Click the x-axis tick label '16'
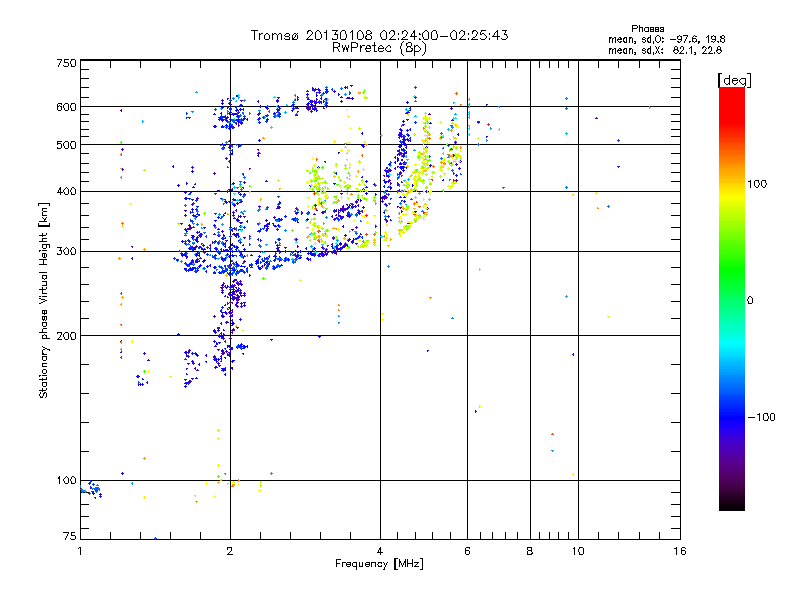Screen dimensions: 800x600 (680, 551)
